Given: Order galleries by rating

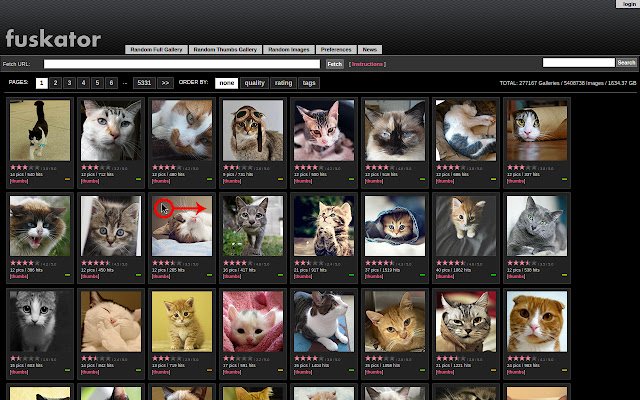Looking at the screenshot, I should point(283,83).
